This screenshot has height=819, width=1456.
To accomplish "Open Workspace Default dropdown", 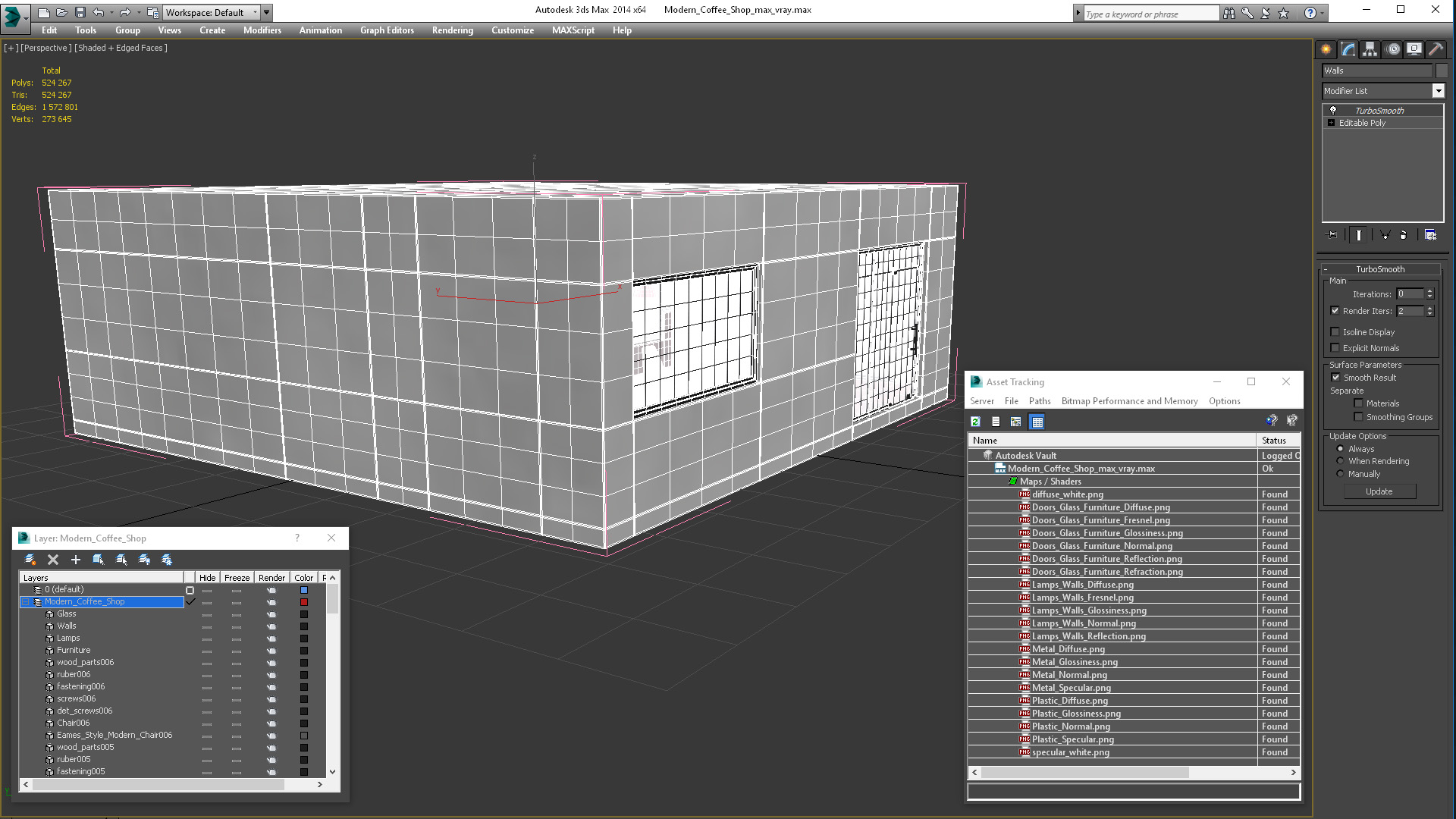I will [x=255, y=12].
